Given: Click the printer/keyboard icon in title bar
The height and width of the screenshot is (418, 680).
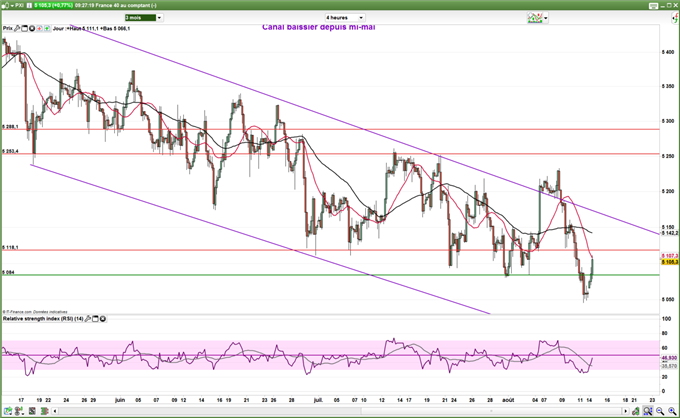Looking at the screenshot, I should 653,6.
